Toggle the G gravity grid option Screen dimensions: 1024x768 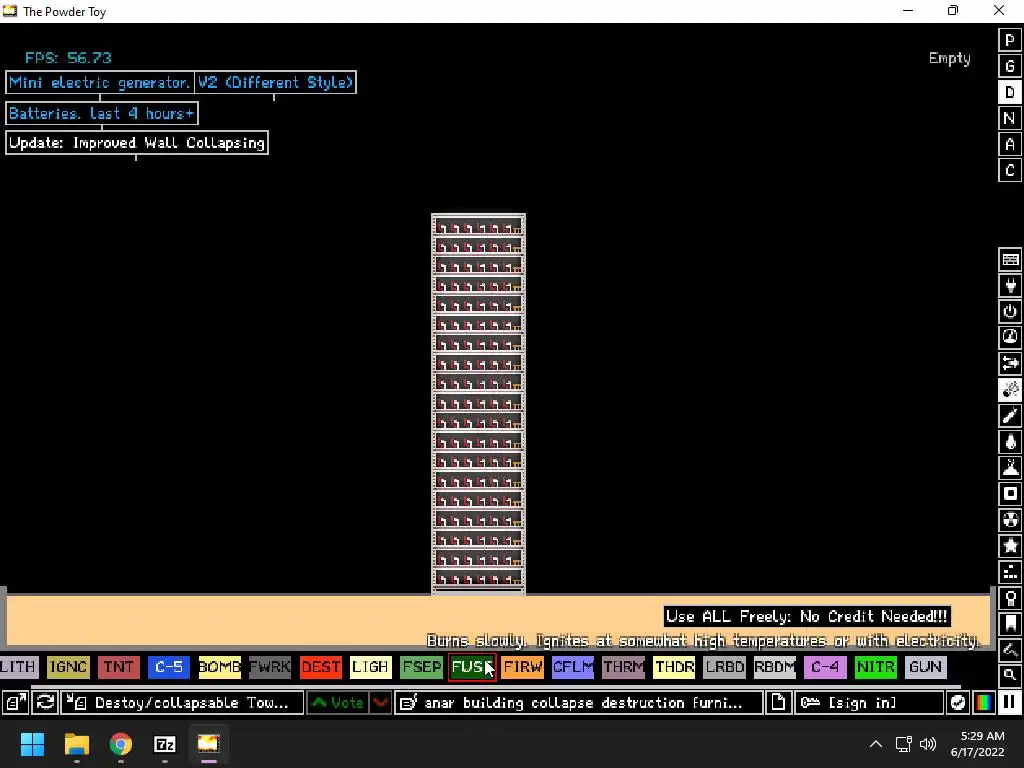[x=1010, y=66]
